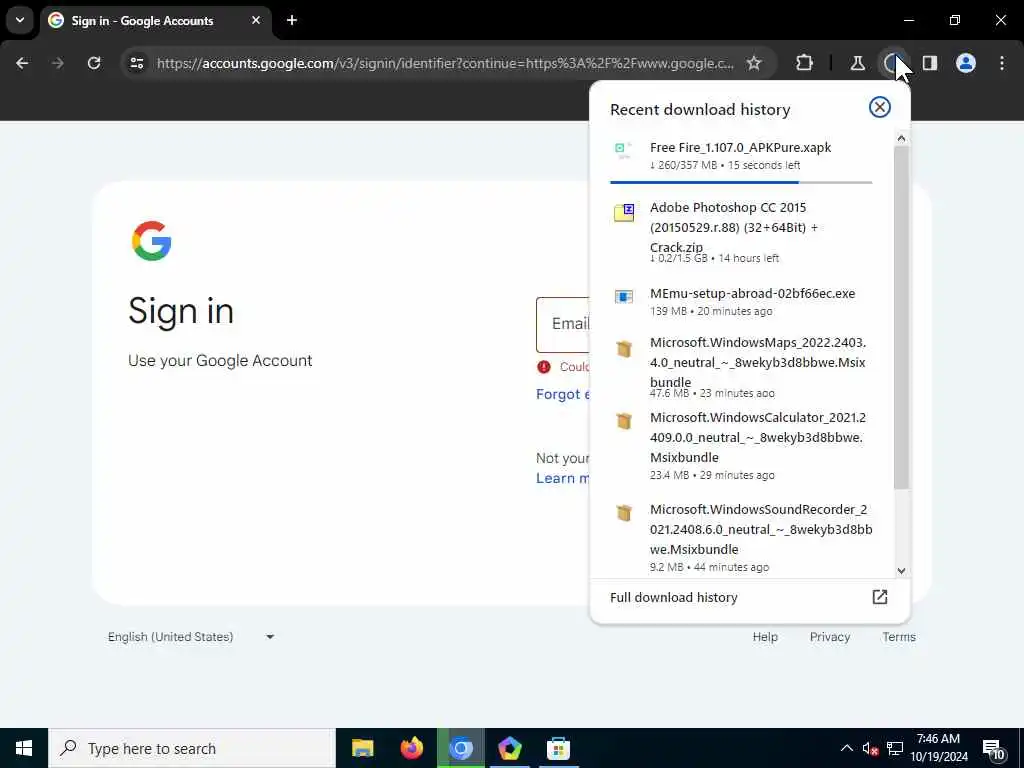The height and width of the screenshot is (768, 1024).
Task: Click the forward navigation arrow
Action: (x=58, y=63)
